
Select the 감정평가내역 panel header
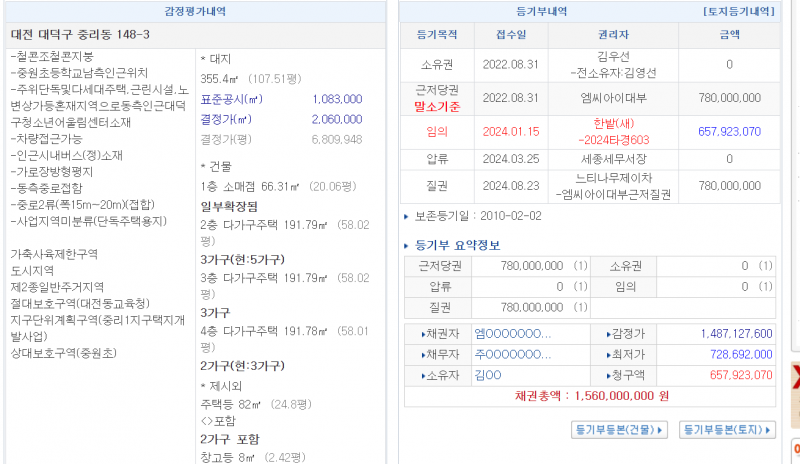[196, 11]
